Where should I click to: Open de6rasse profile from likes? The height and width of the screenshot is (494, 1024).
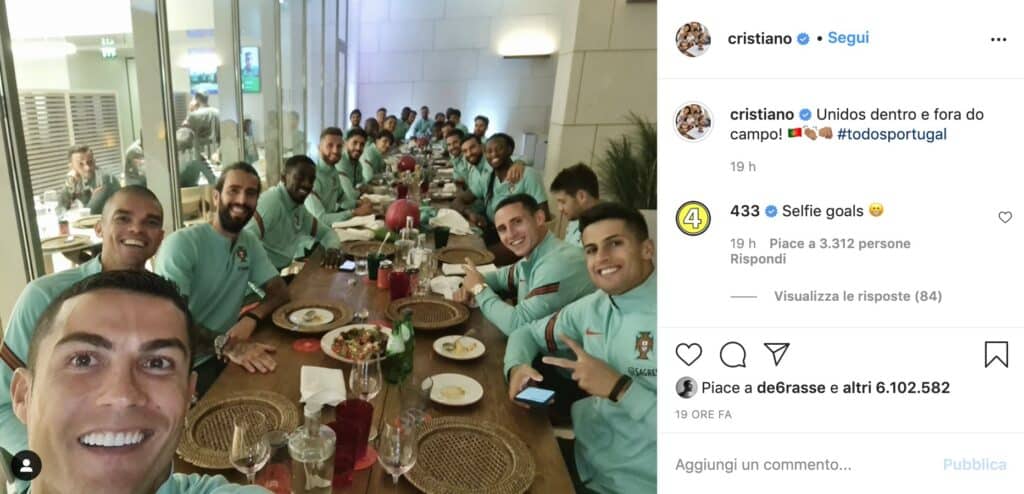coord(791,387)
